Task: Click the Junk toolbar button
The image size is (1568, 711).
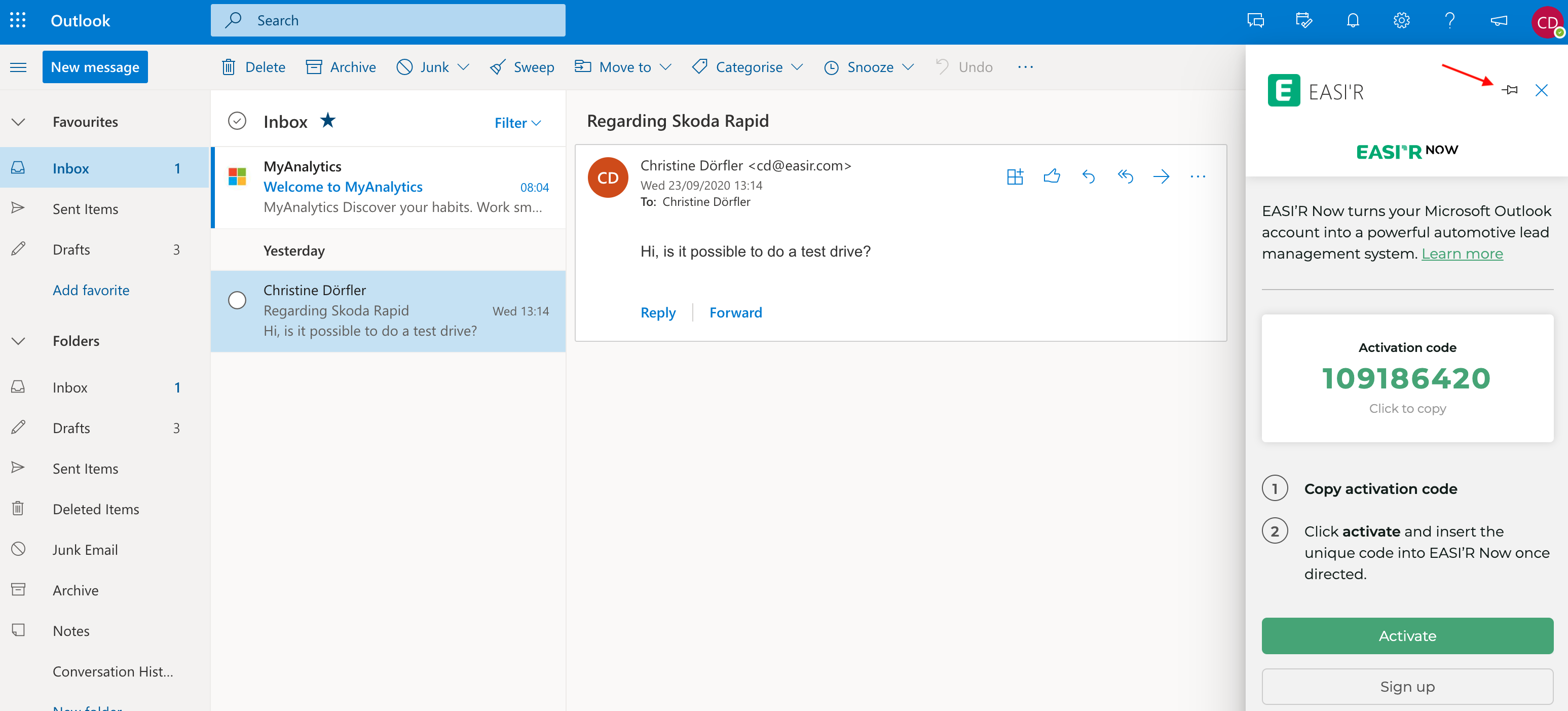Action: (423, 67)
